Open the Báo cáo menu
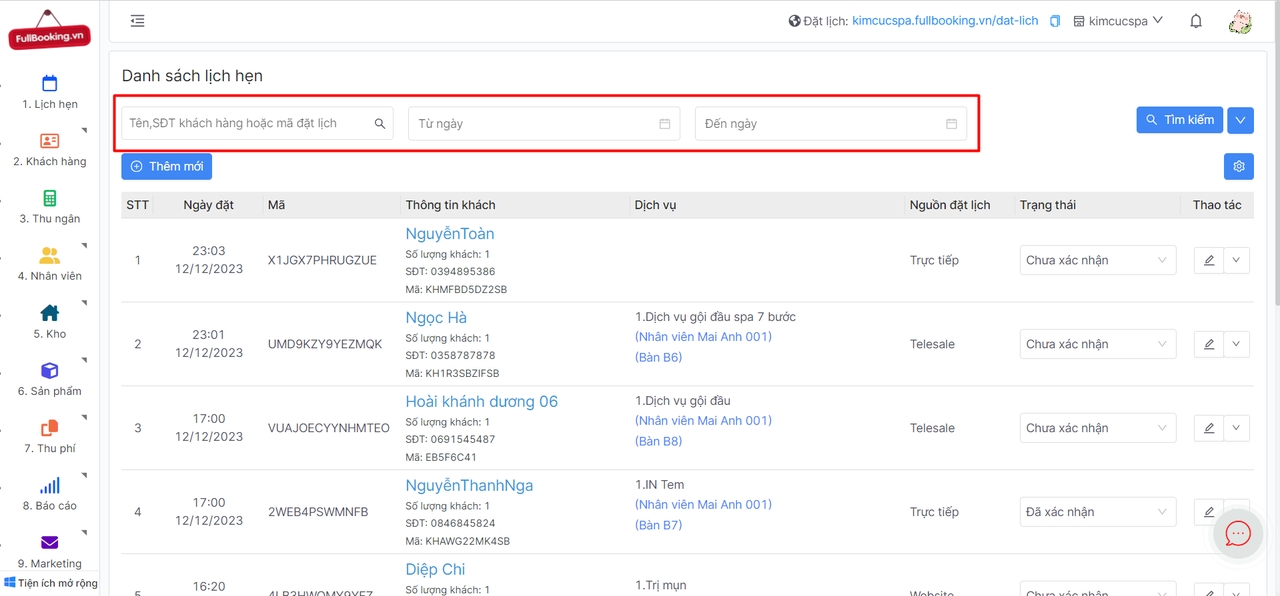 coord(50,494)
